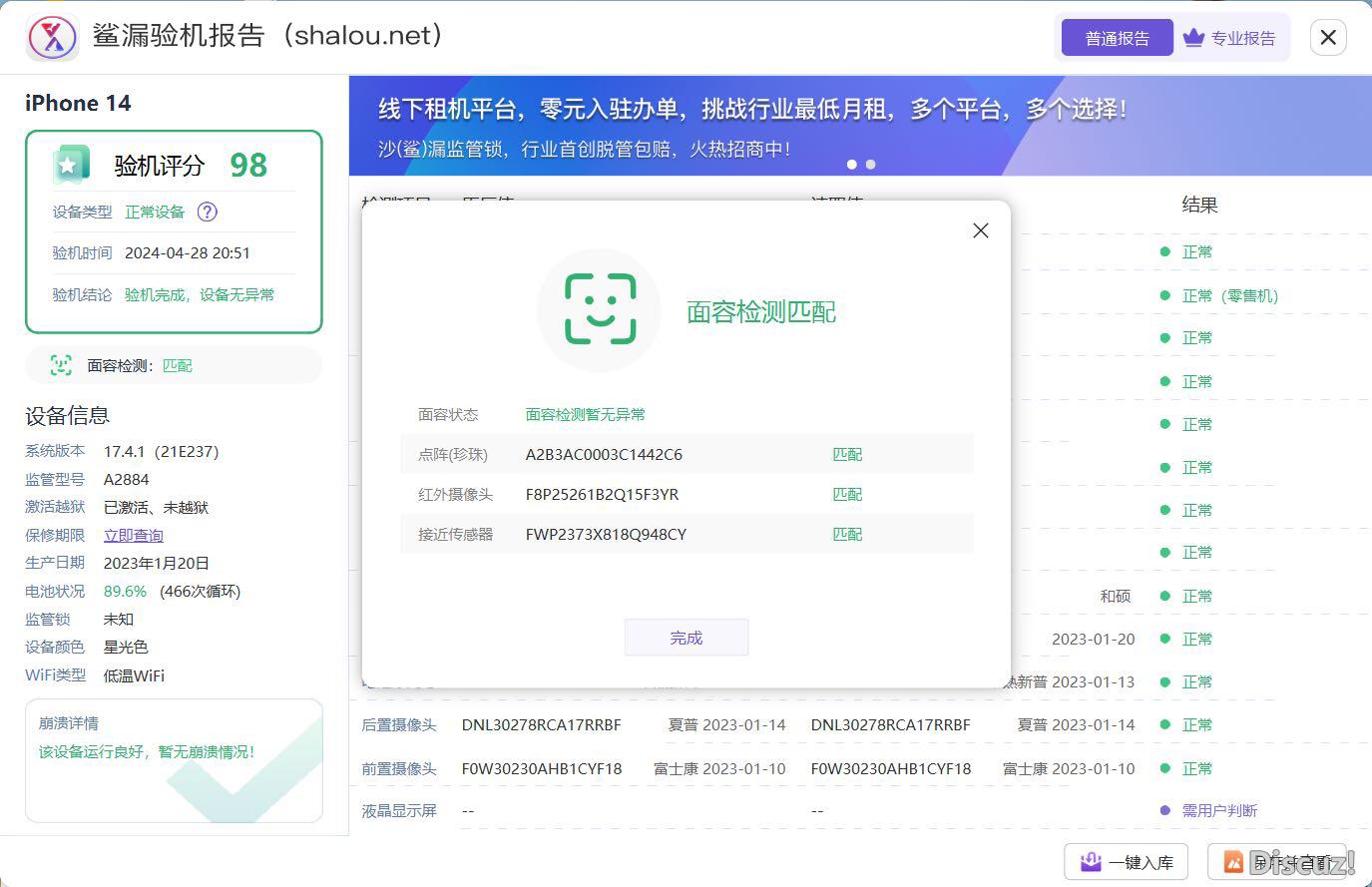Select serial FWP2373X818Q948CY text
This screenshot has width=1372, height=887.
[x=606, y=534]
